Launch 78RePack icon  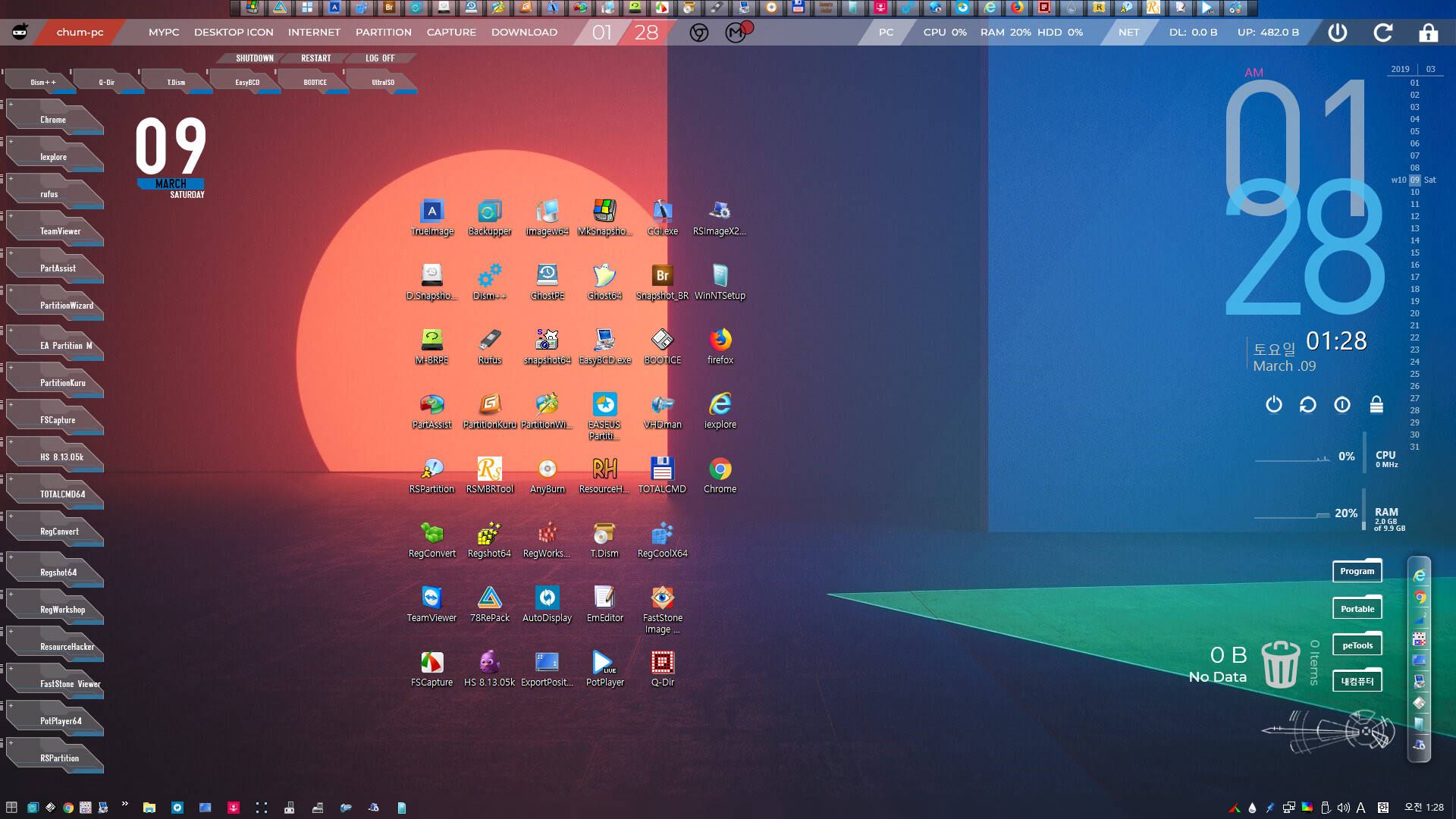pyautogui.click(x=489, y=604)
